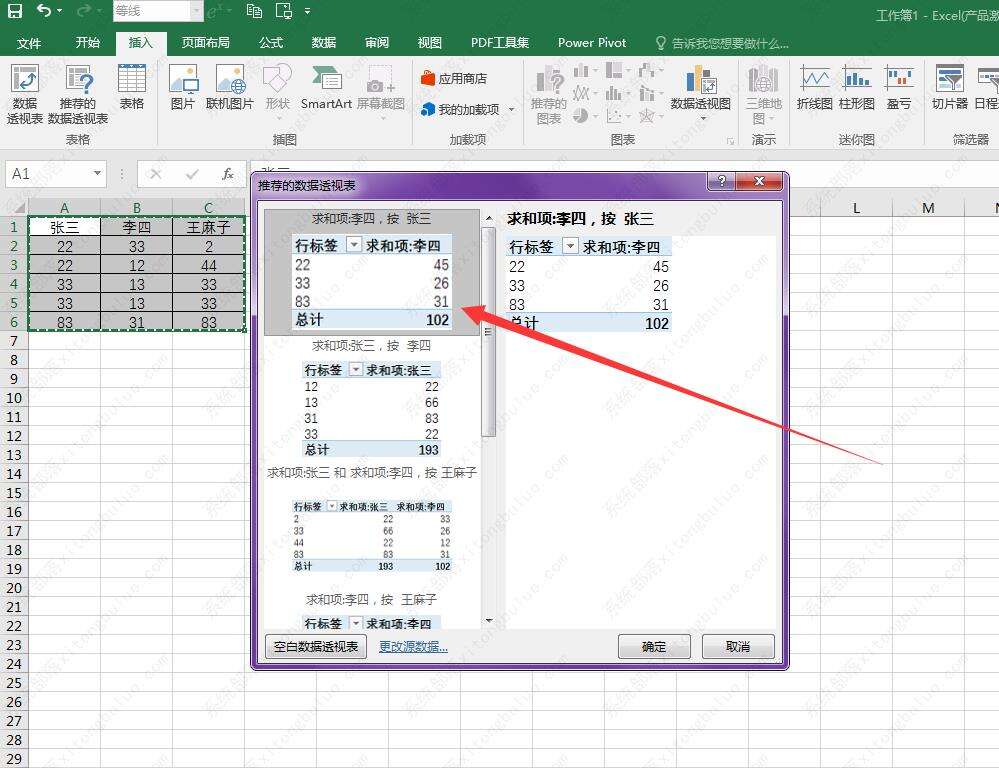The image size is (999, 768).
Task: Customize Quick Access Toolbar dropdown
Action: pyautogui.click(x=308, y=11)
